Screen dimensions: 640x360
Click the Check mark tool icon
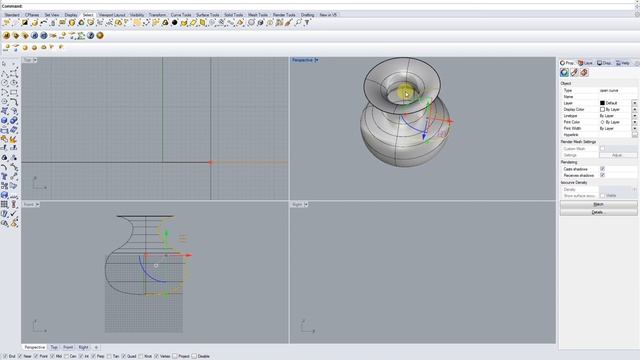click(x=13, y=213)
